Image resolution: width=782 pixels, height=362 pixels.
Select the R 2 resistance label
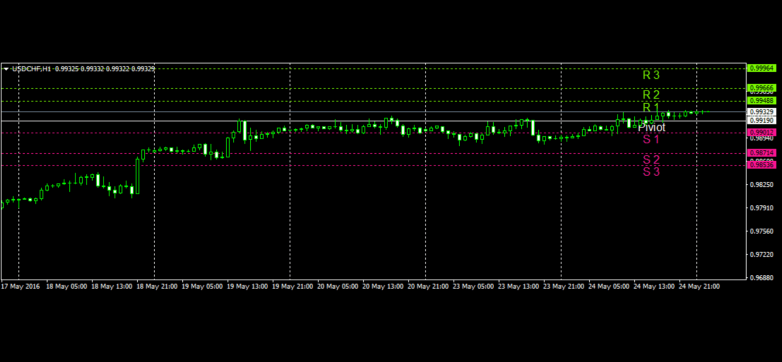point(651,95)
